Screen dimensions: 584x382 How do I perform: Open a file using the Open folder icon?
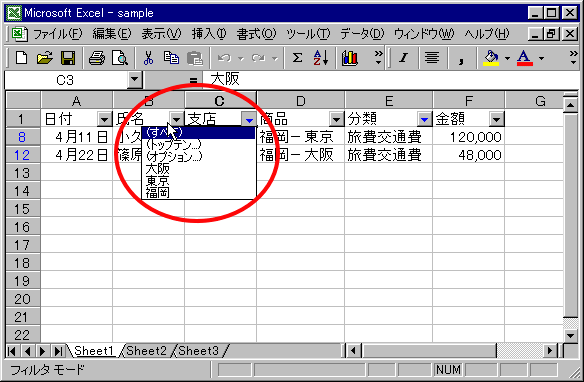pyautogui.click(x=45, y=58)
